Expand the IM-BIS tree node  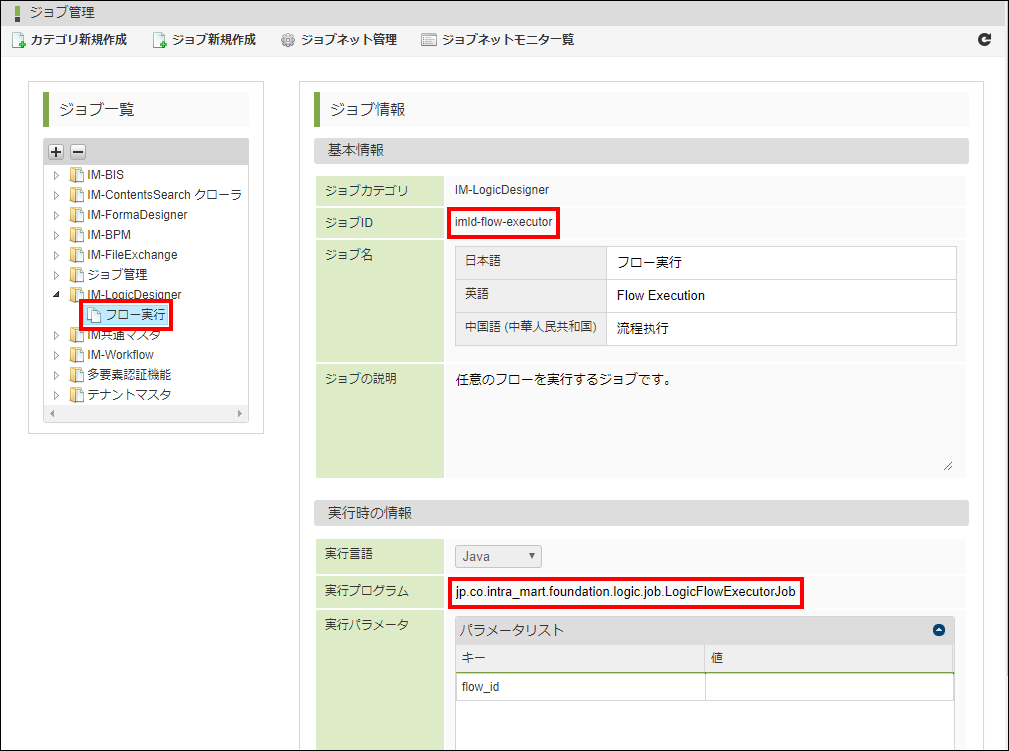pos(57,174)
